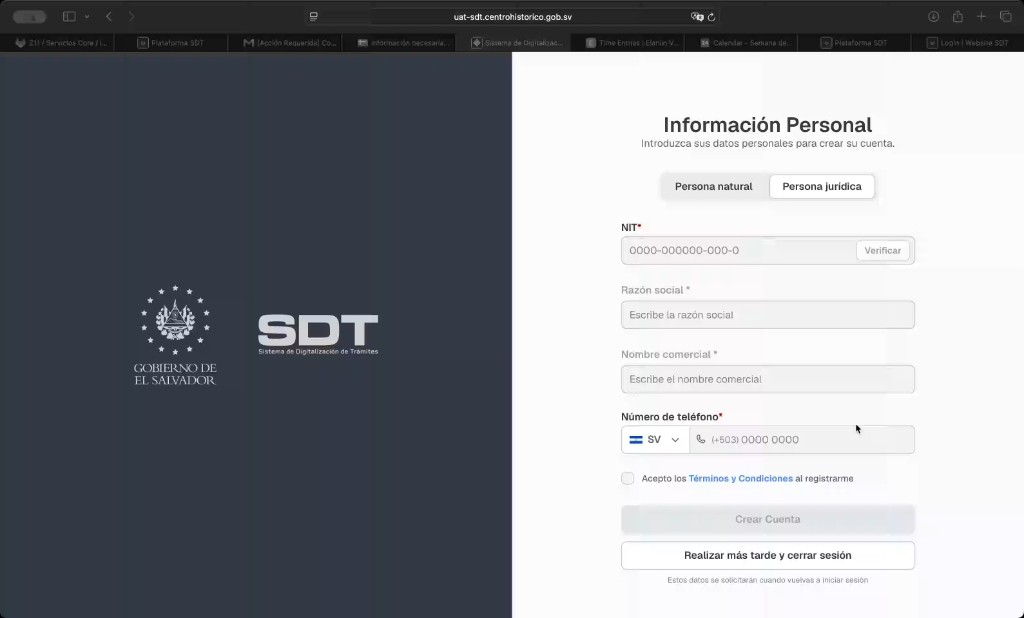Click the Información Personal heading

768,125
